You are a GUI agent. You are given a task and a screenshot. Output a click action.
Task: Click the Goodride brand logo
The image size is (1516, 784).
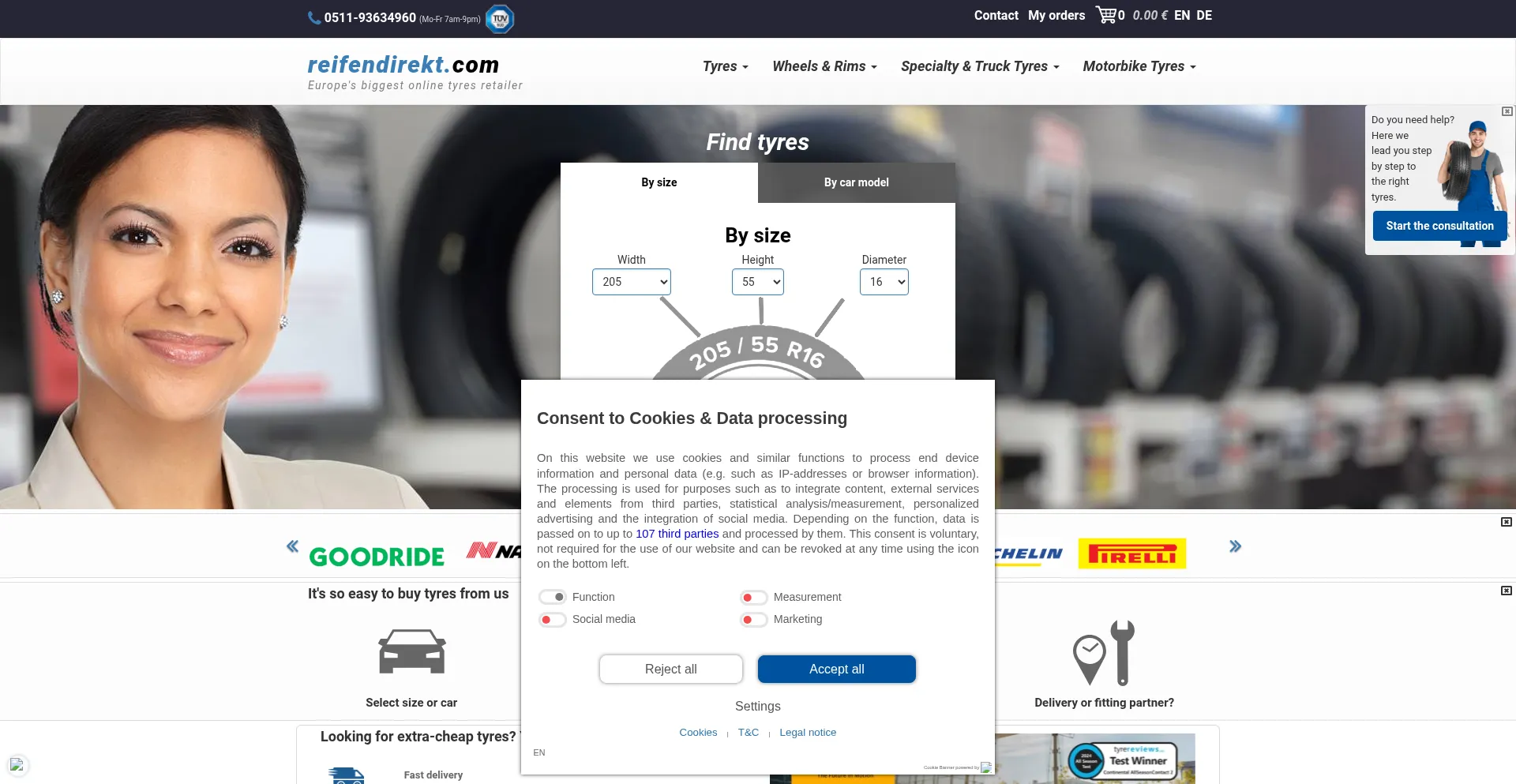[377, 556]
